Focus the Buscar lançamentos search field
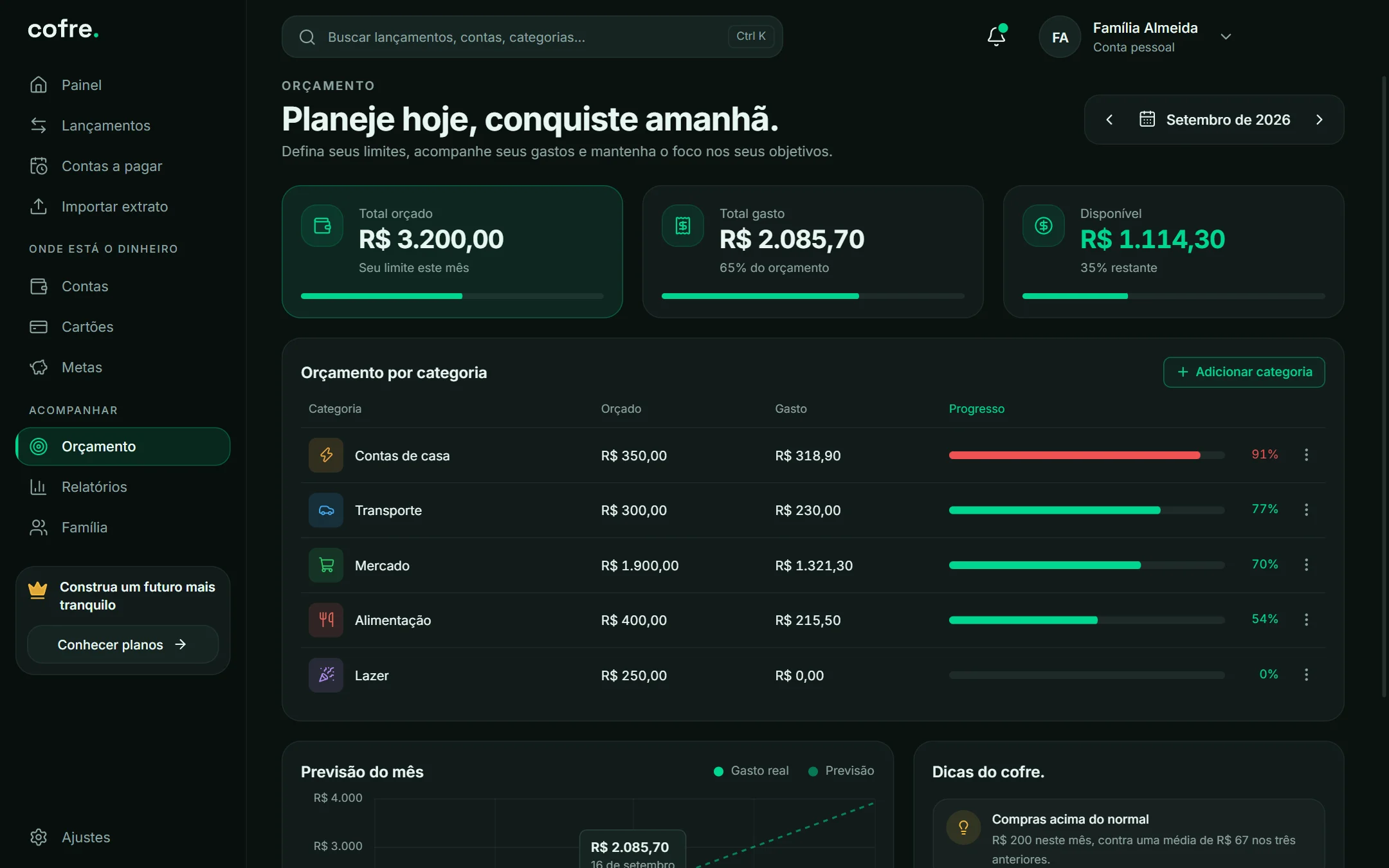Screen dimensions: 1389x868 [532, 37]
